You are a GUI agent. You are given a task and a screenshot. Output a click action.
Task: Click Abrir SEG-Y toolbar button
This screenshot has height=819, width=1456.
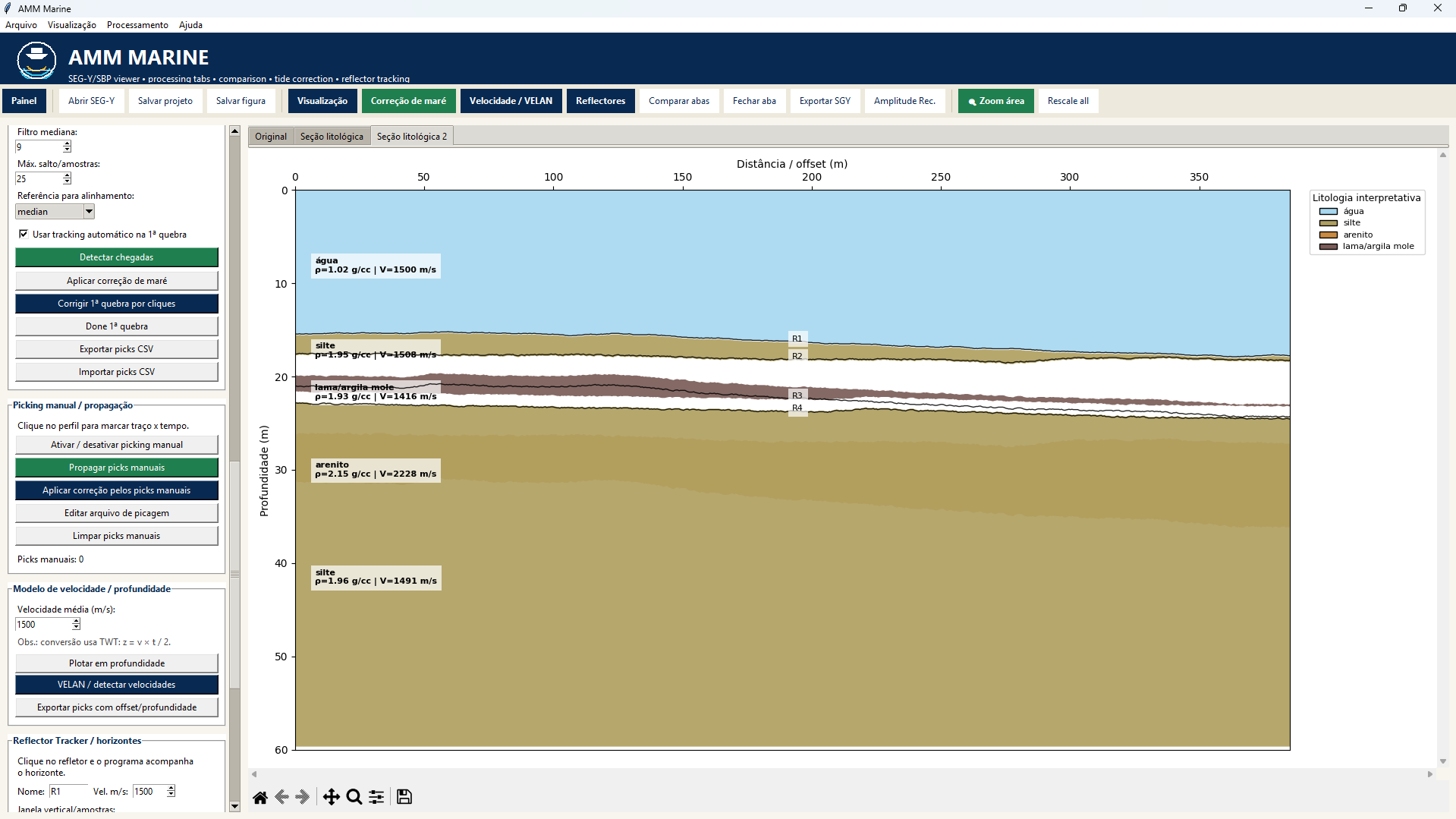(x=91, y=101)
